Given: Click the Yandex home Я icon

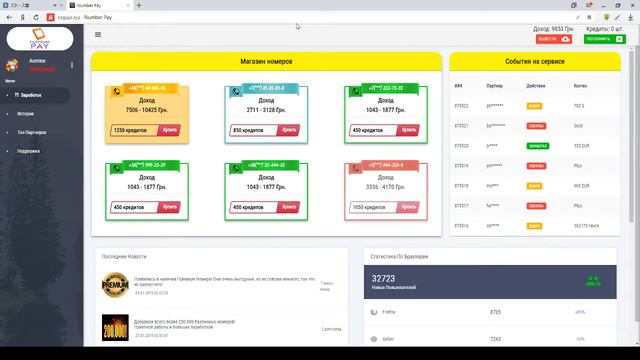Looking at the screenshot, I should [x=23, y=18].
